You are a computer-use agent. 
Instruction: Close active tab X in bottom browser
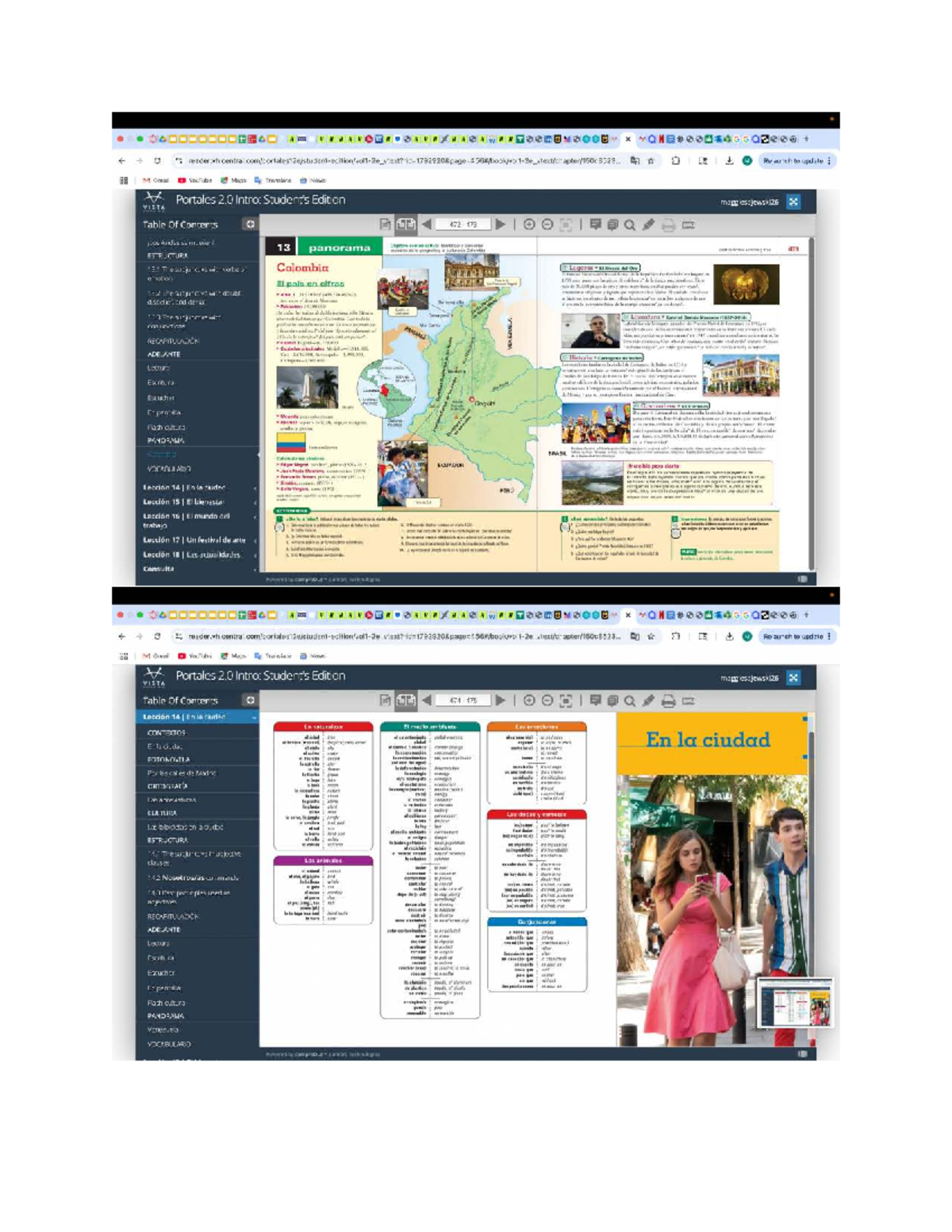(628, 615)
